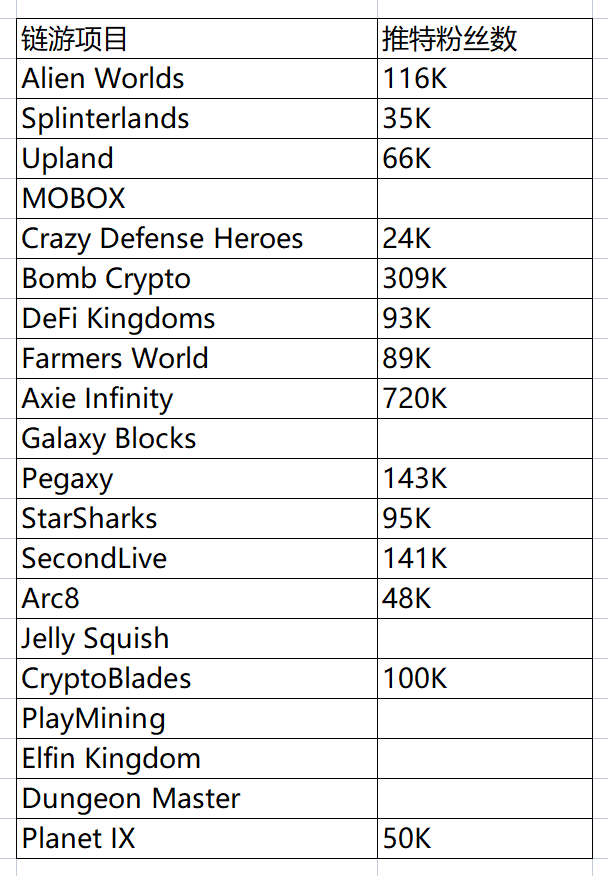Click the empty cell beside Jelly Squish
The image size is (608, 876).
point(485,639)
